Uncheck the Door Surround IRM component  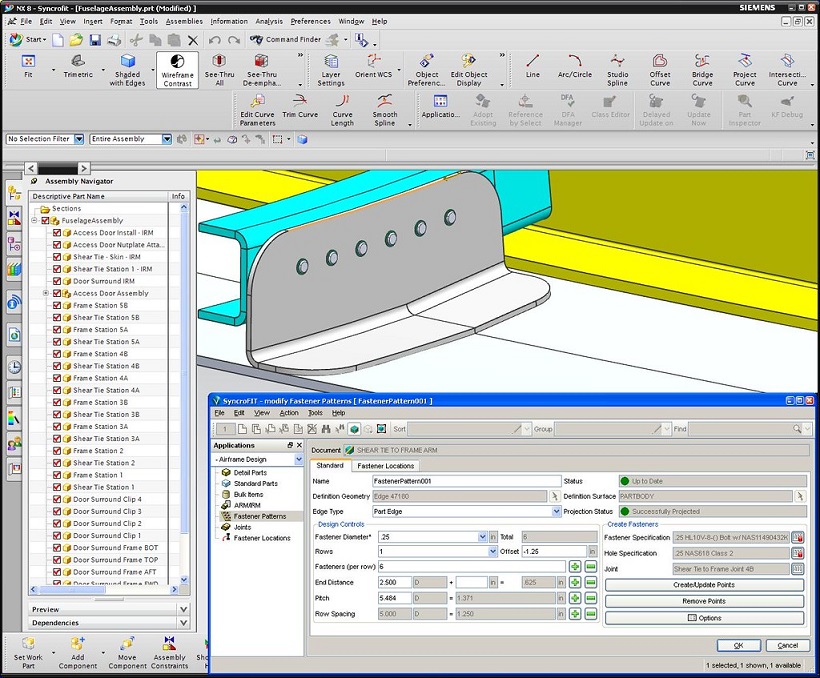coord(57,281)
